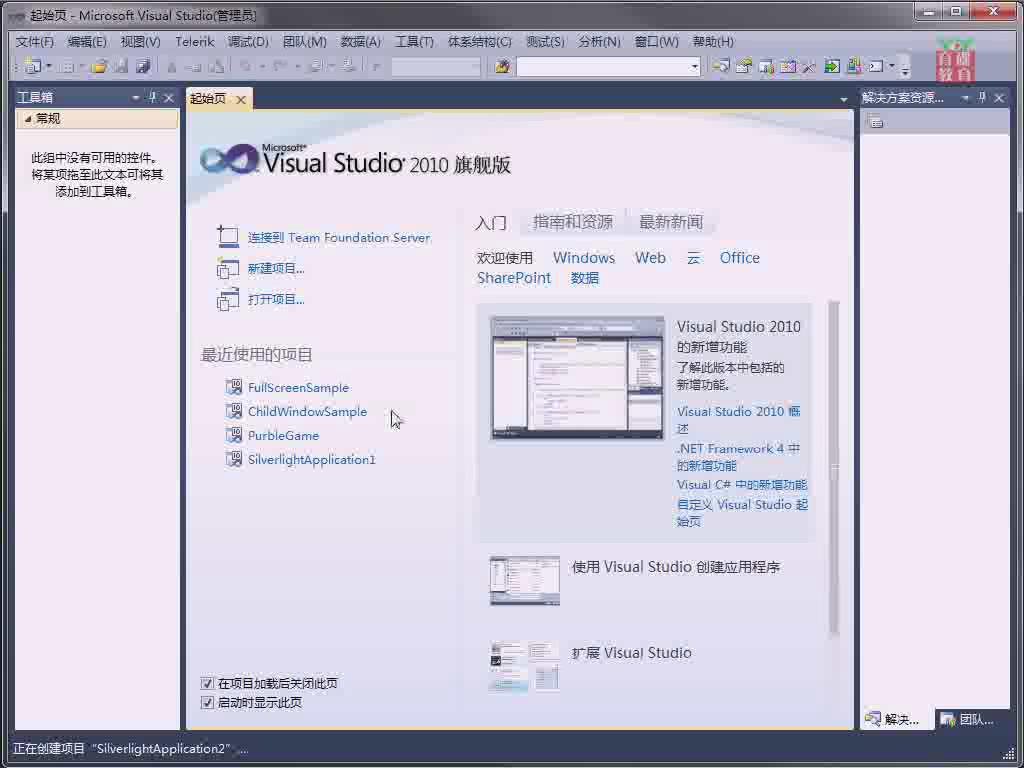Click the Find in Files toolbar icon
The width and height of the screenshot is (1024, 768).
pos(502,66)
